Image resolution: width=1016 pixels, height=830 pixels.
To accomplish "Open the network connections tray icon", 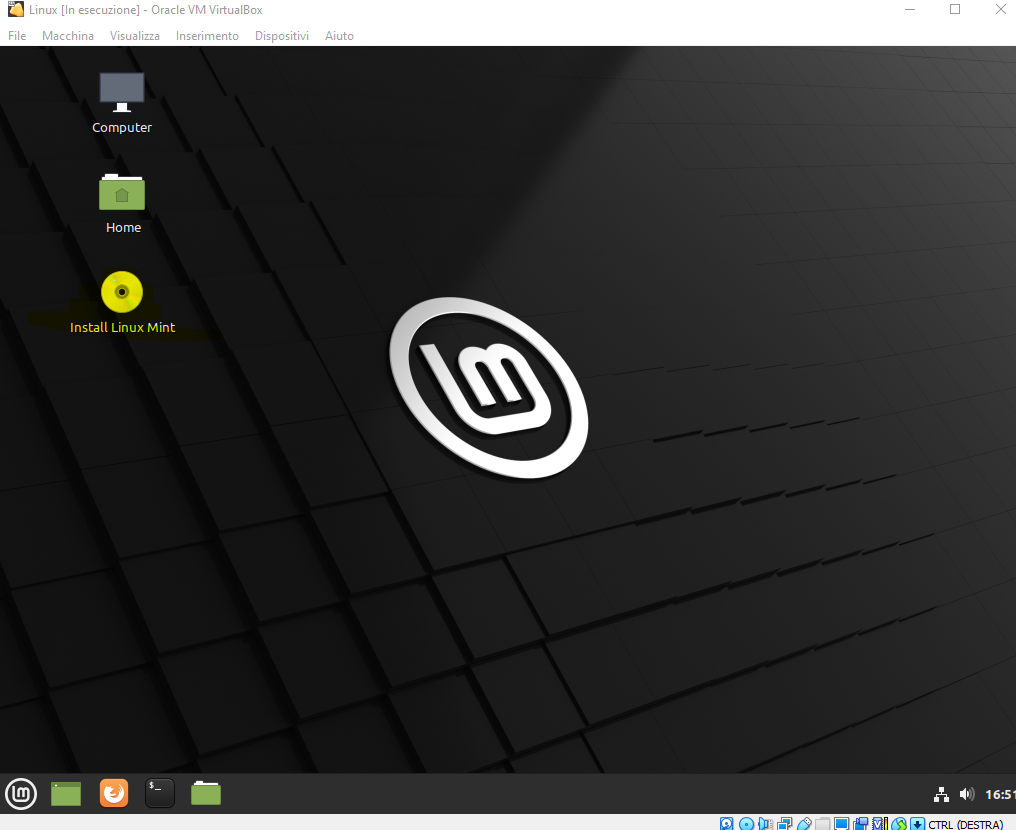I will click(x=941, y=794).
